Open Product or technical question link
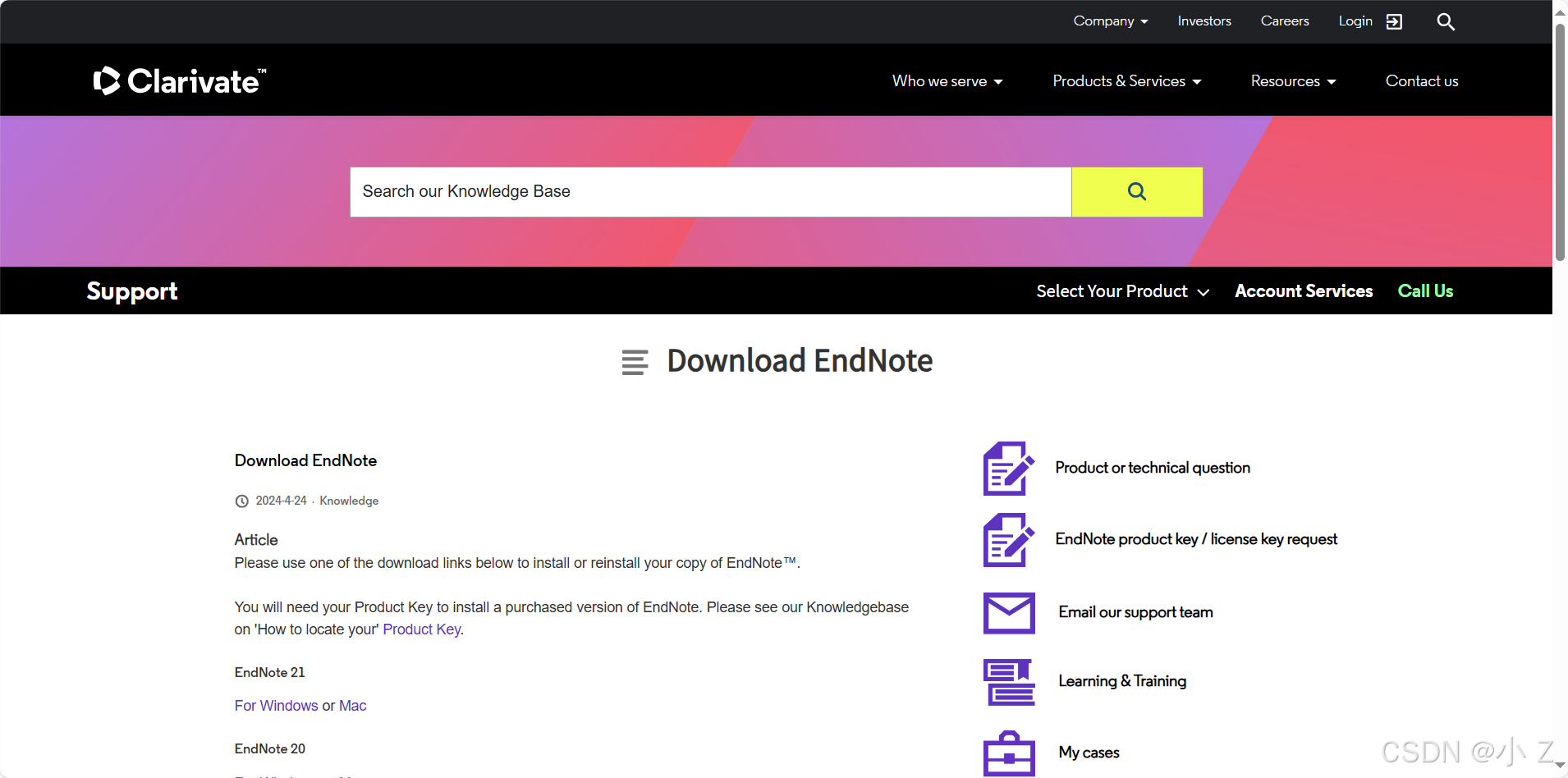Image resolution: width=1568 pixels, height=778 pixels. 1153,468
